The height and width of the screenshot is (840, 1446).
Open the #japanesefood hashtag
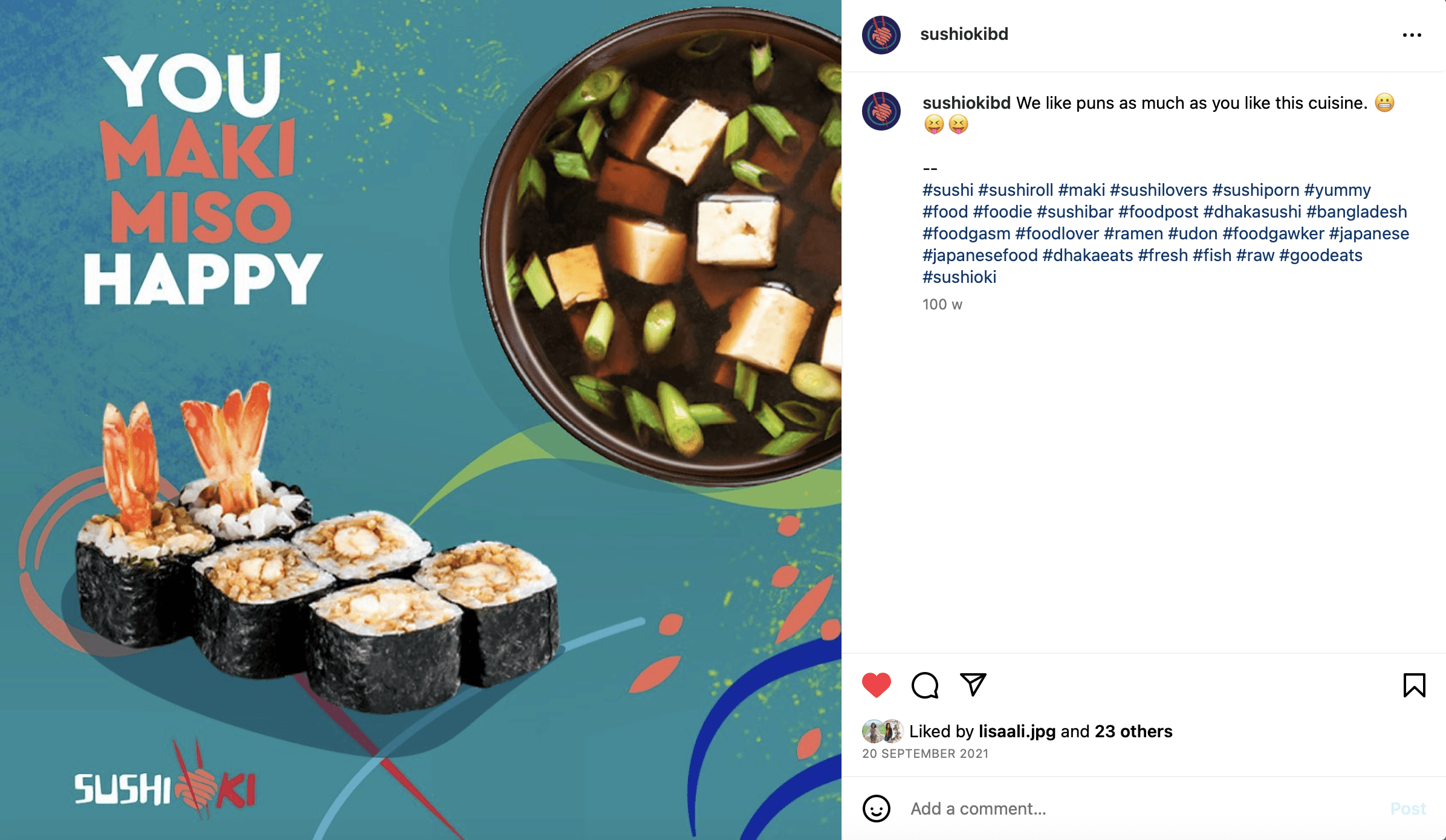(980, 255)
